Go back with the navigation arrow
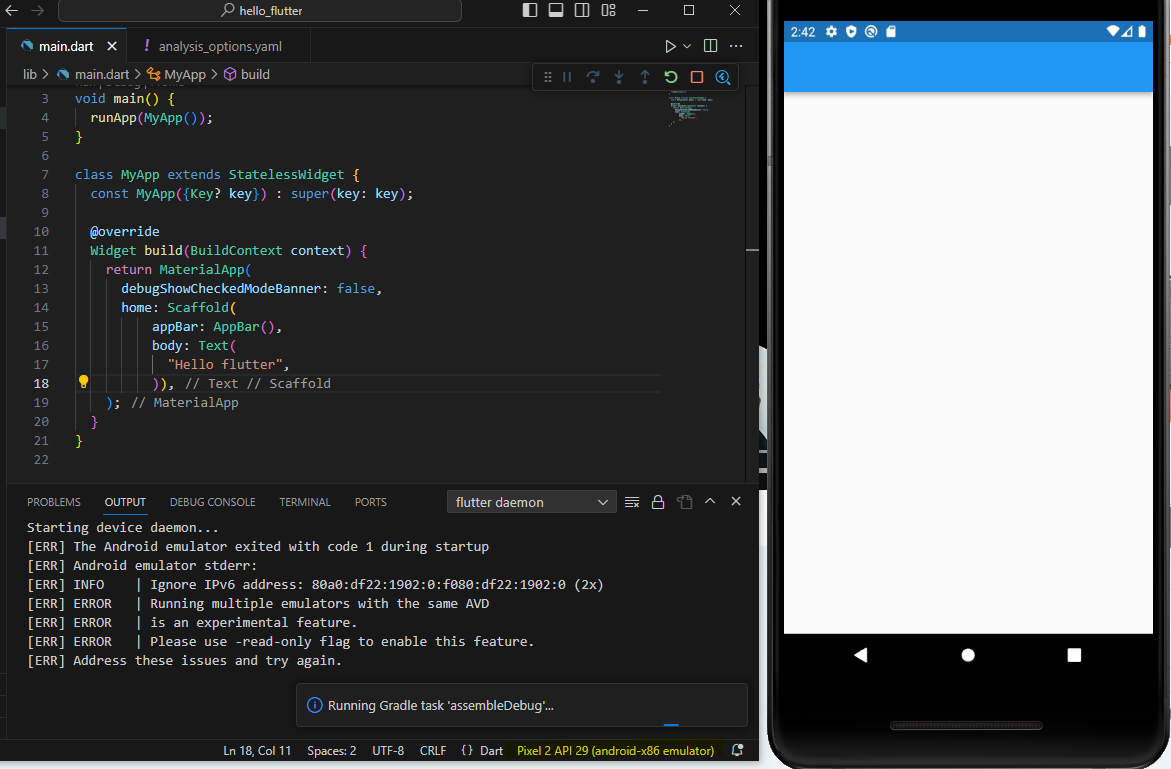 pos(11,10)
